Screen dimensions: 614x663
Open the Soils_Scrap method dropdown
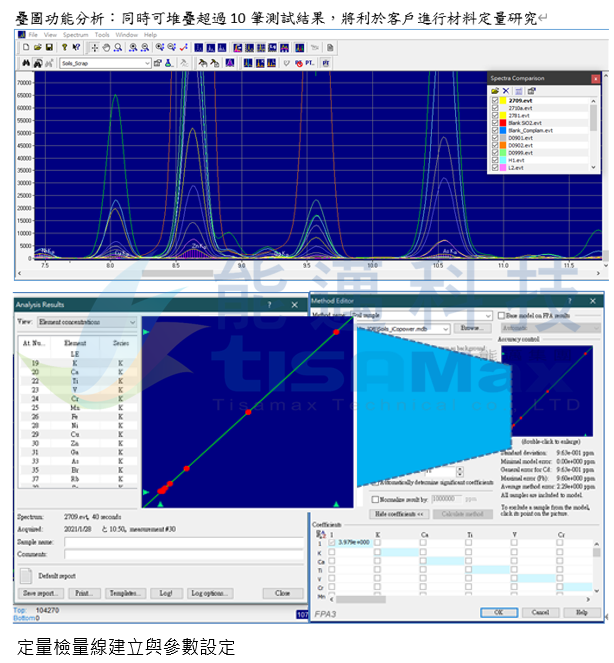point(147,63)
